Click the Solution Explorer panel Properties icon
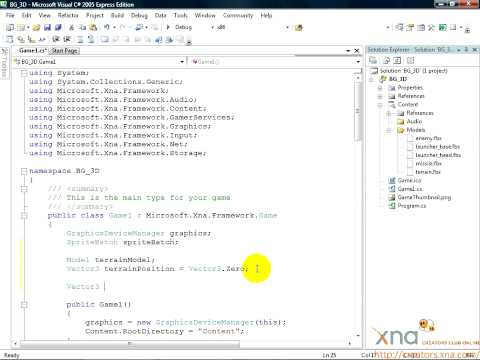Image resolution: width=480 pixels, height=360 pixels. tap(373, 60)
